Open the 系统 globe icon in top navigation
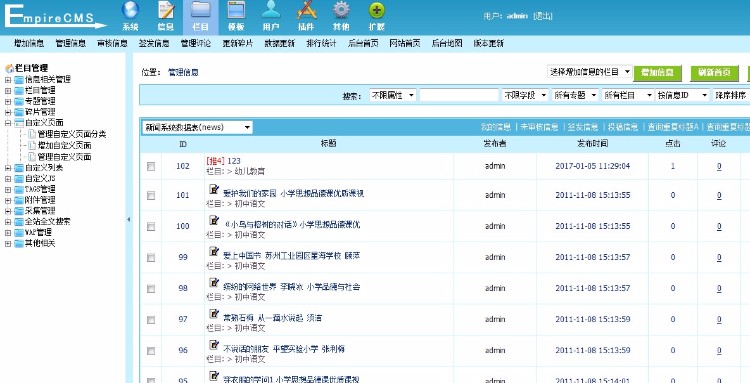Viewport: 750px width, 383px height. click(130, 10)
